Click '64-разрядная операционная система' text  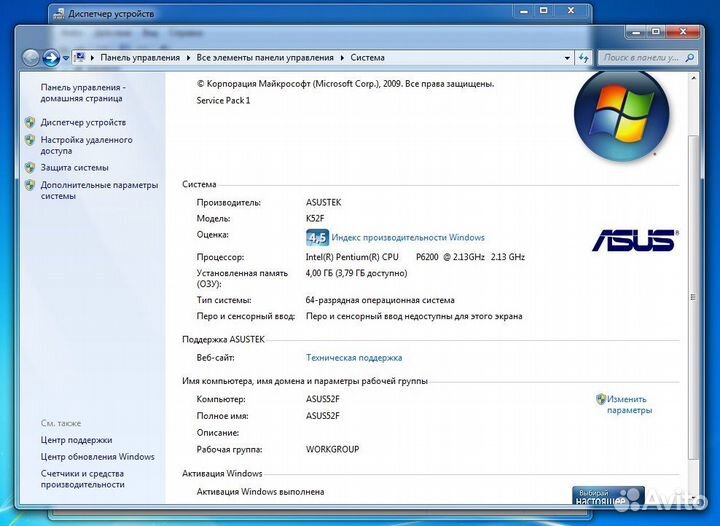tap(380, 300)
